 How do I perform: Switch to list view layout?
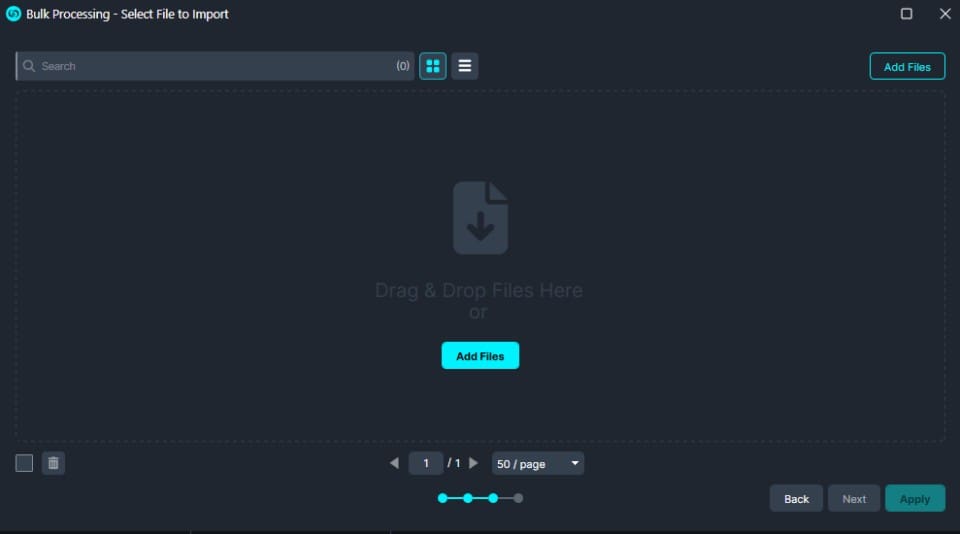(x=465, y=66)
